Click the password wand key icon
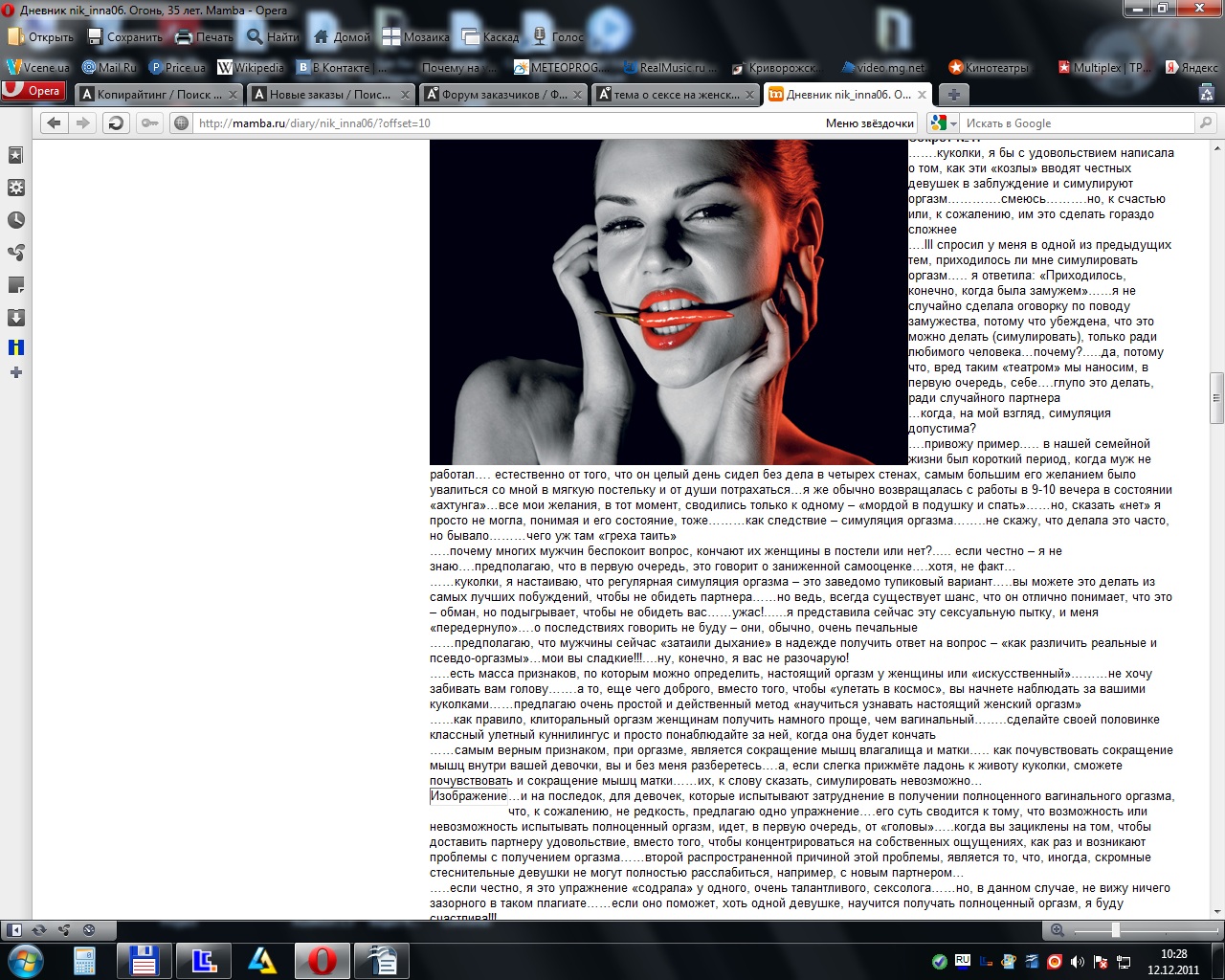Viewport: 1225px width, 980px height. coord(149,122)
